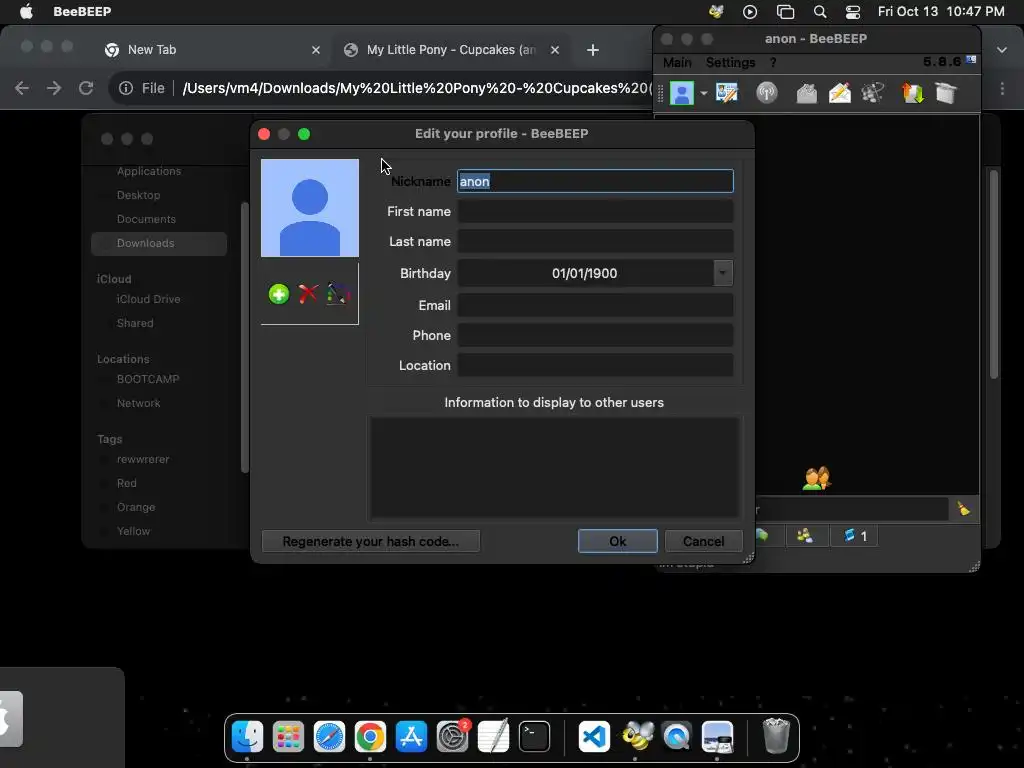Click the color picker icon under the avatar

click(338, 294)
